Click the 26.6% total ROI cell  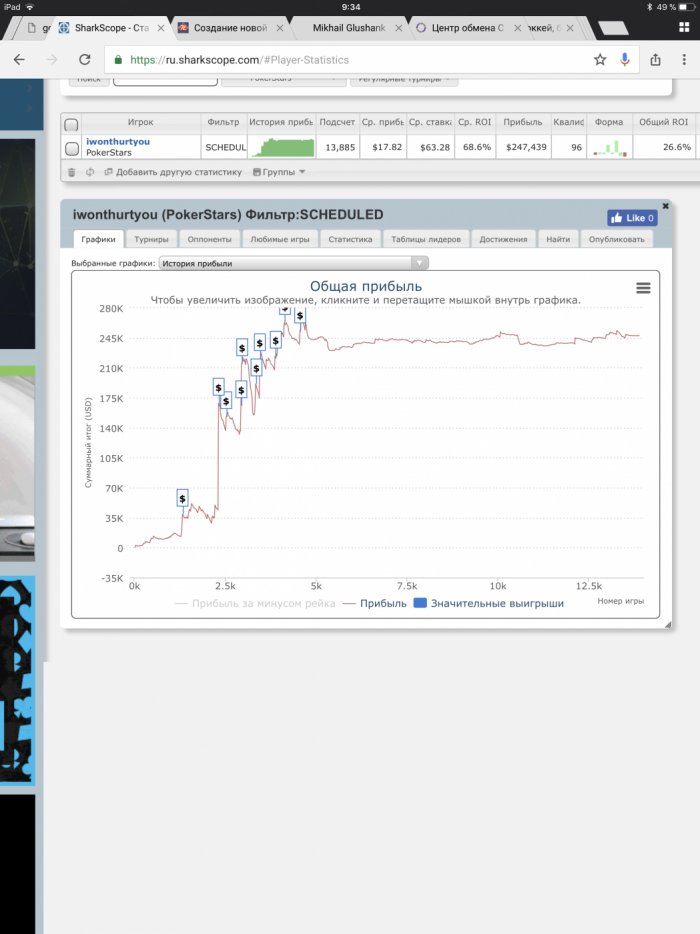pos(664,147)
